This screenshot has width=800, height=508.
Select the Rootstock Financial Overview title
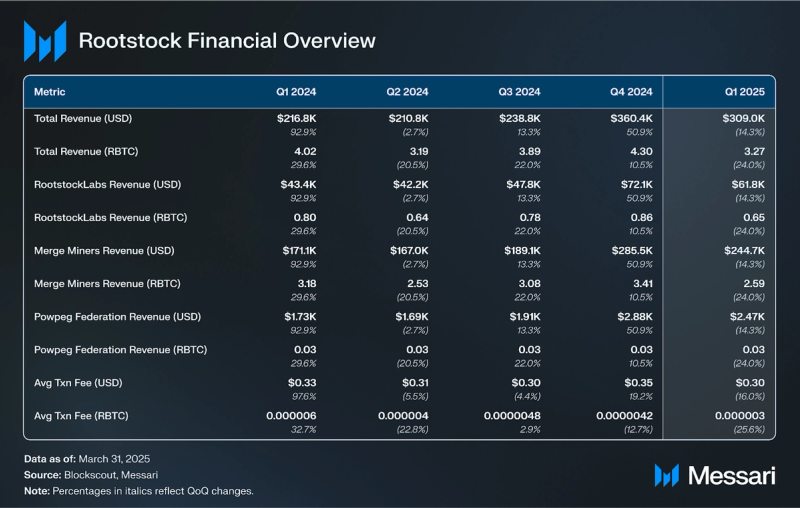click(x=227, y=41)
